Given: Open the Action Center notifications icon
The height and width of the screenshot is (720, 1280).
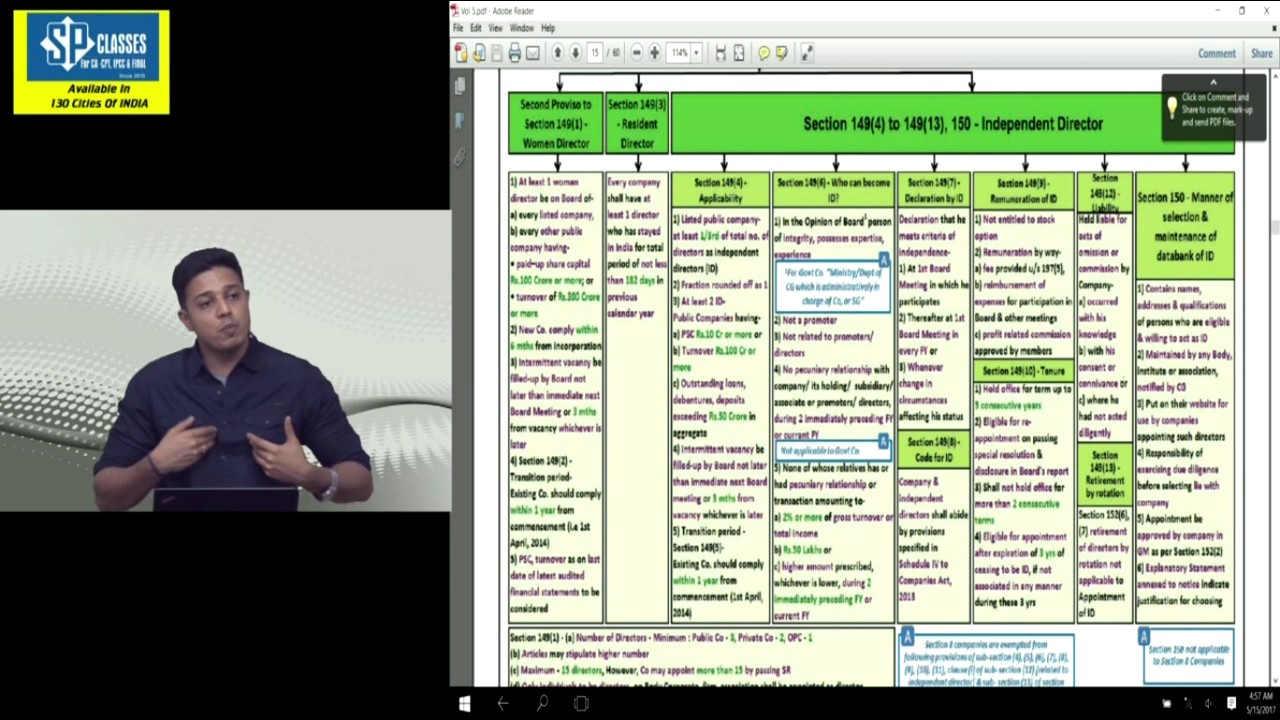Looking at the screenshot, I should [x=1231, y=704].
